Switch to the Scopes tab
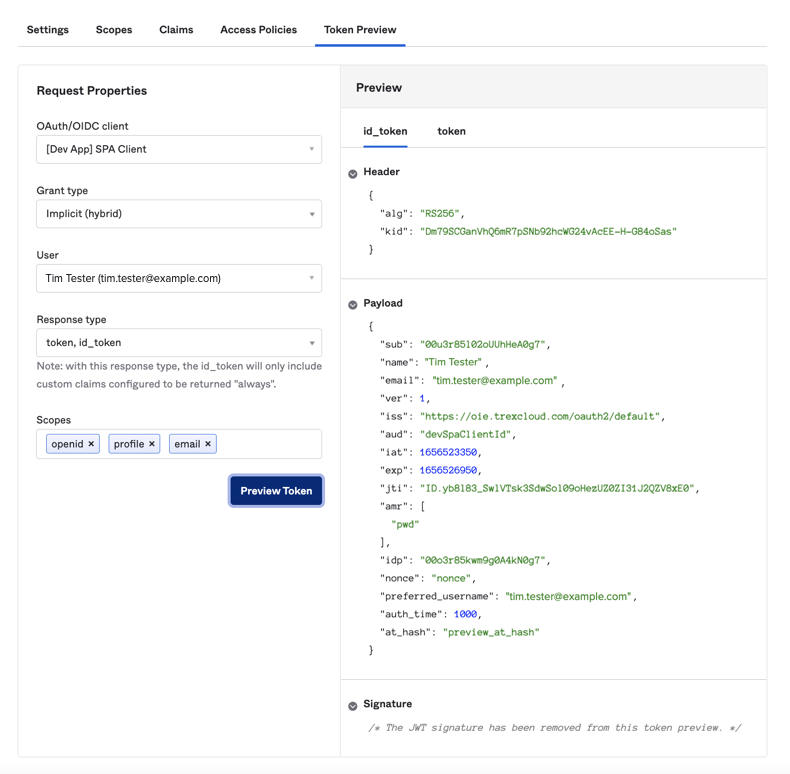Viewport: 790px width, 774px height. coord(114,30)
